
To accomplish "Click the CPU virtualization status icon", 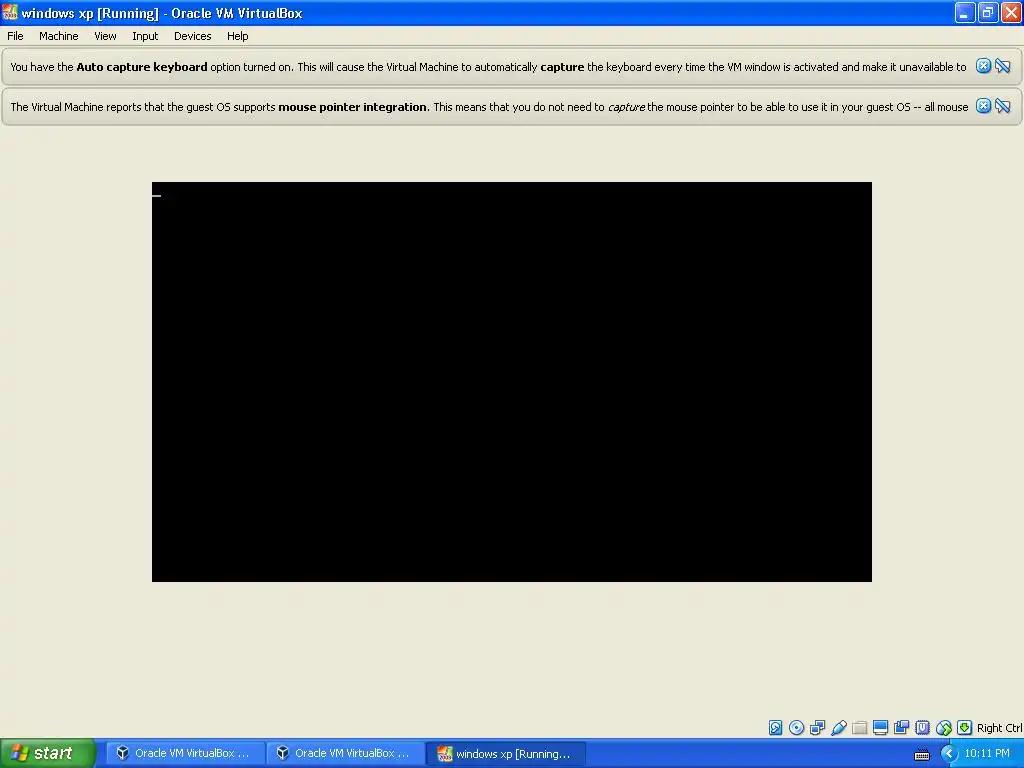I will pyautogui.click(x=922, y=728).
